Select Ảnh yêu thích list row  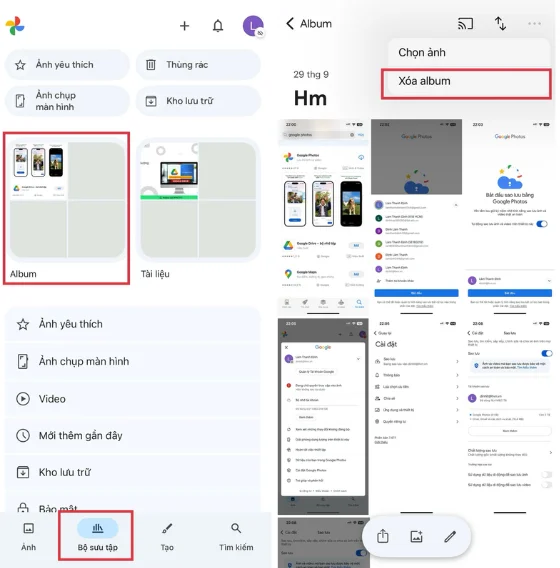[133, 324]
